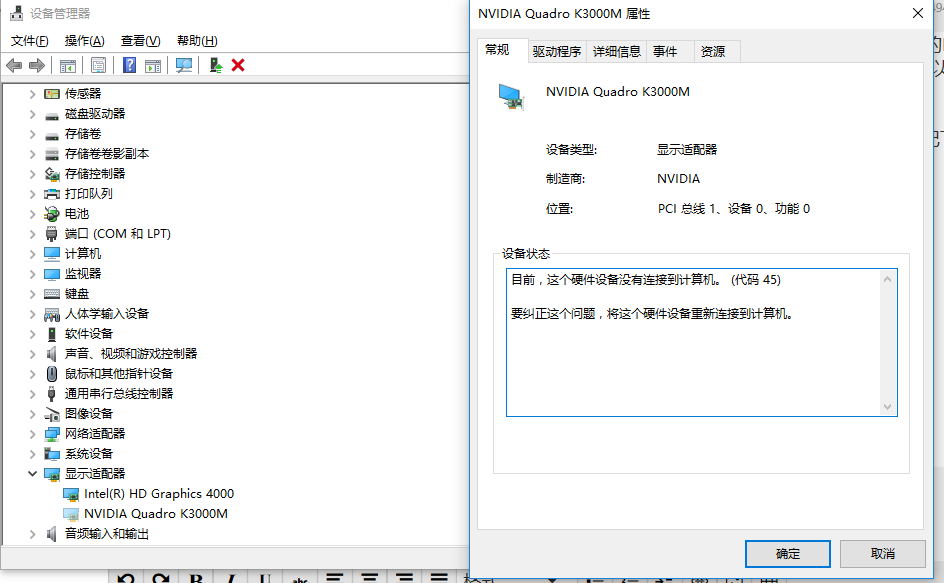Screen dimensions: 944x583
Task: Switch to the 驱动程序 tab
Action: [x=557, y=52]
